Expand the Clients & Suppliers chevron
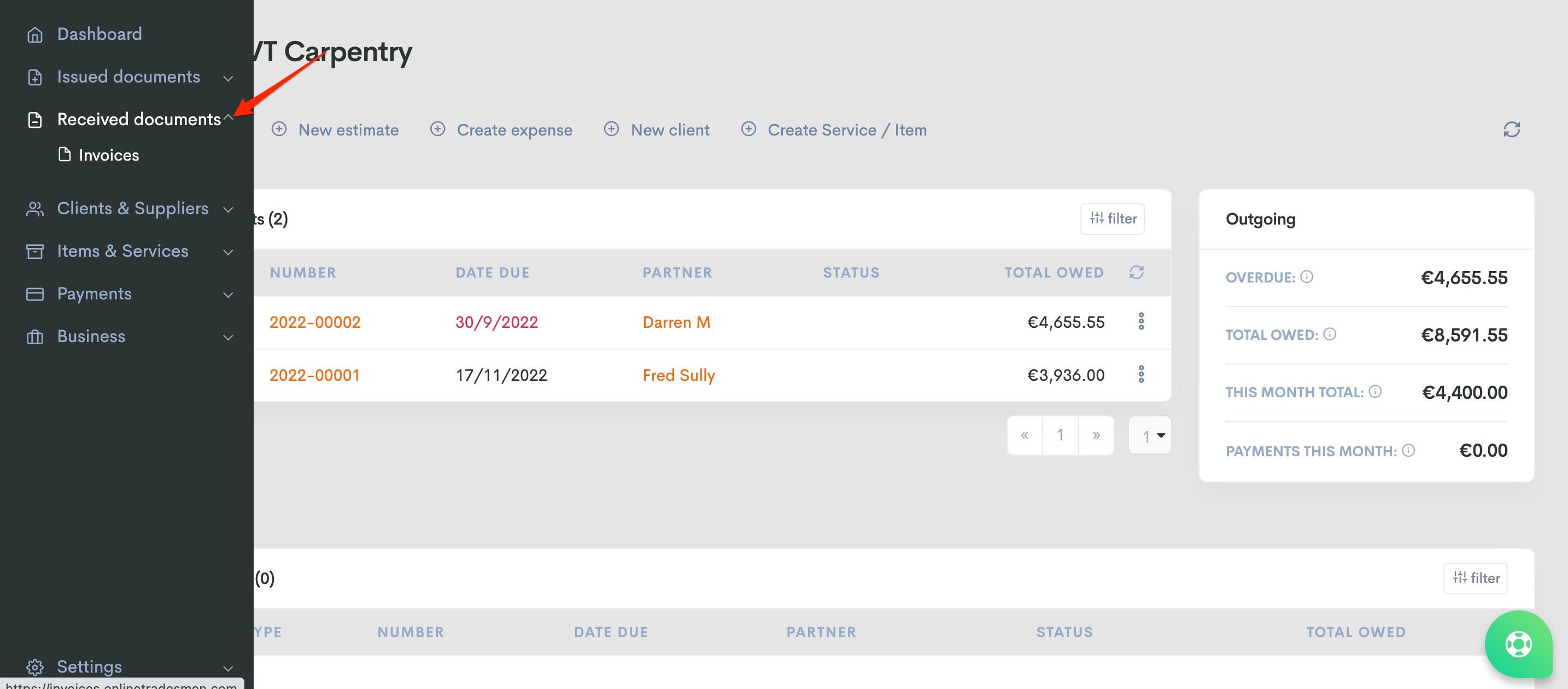 pos(229,210)
